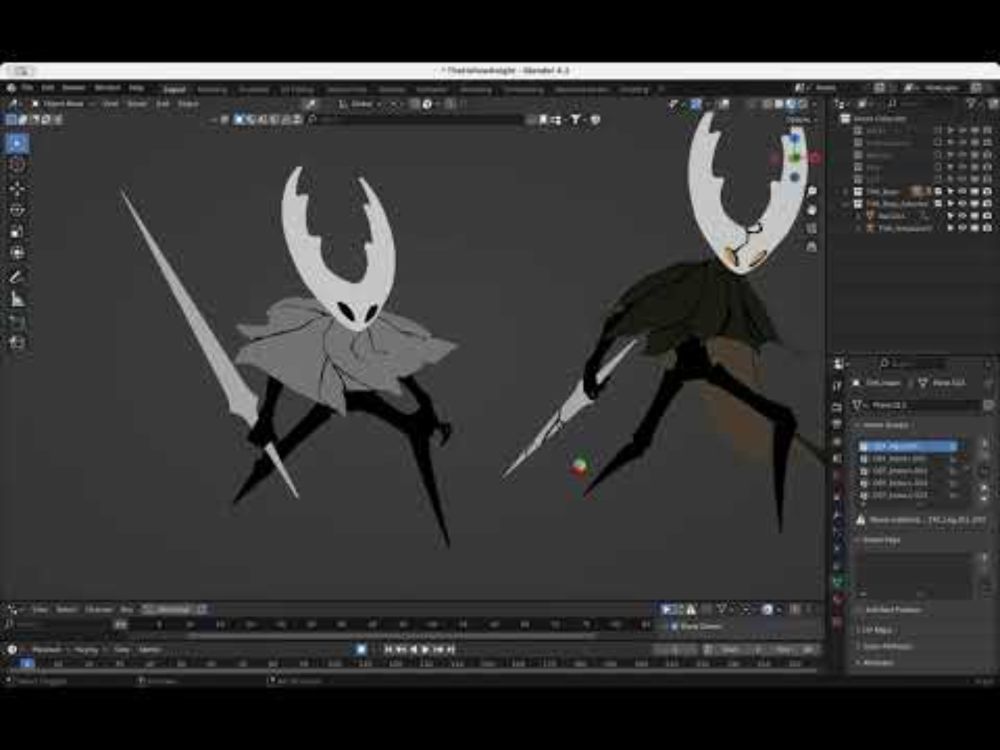Open the Edit menu
Image resolution: width=1000 pixels, height=750 pixels.
48,88
